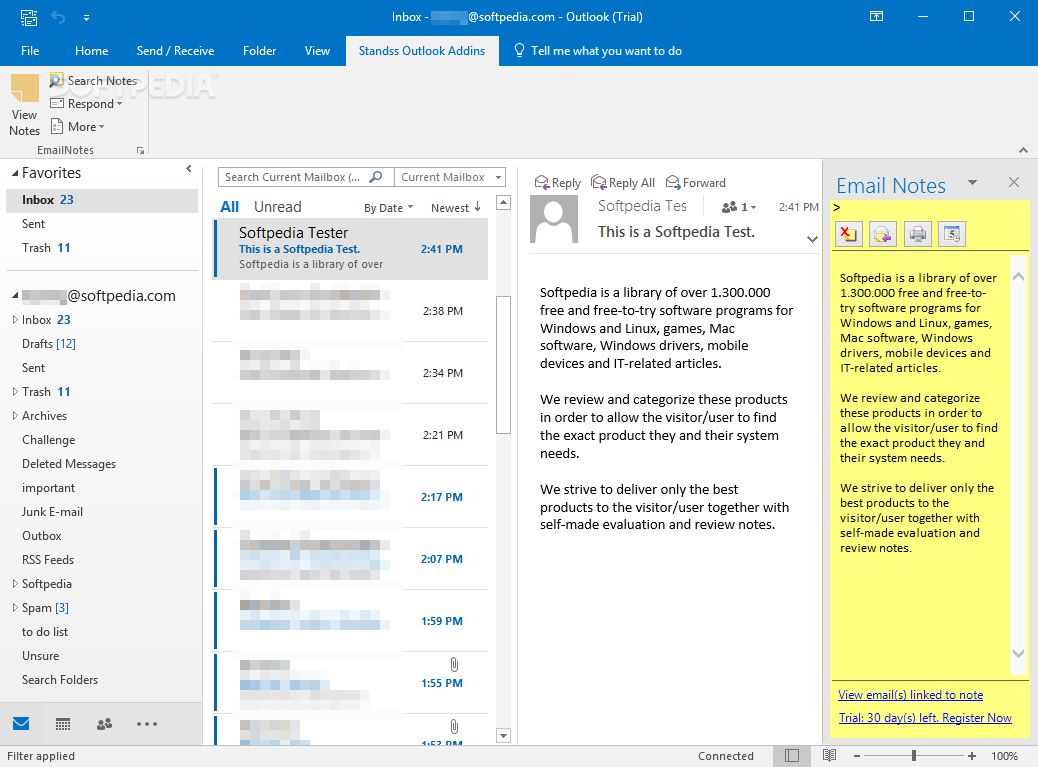Click the print note icon
Viewport: 1038px width, 767px height.
pyautogui.click(x=918, y=234)
